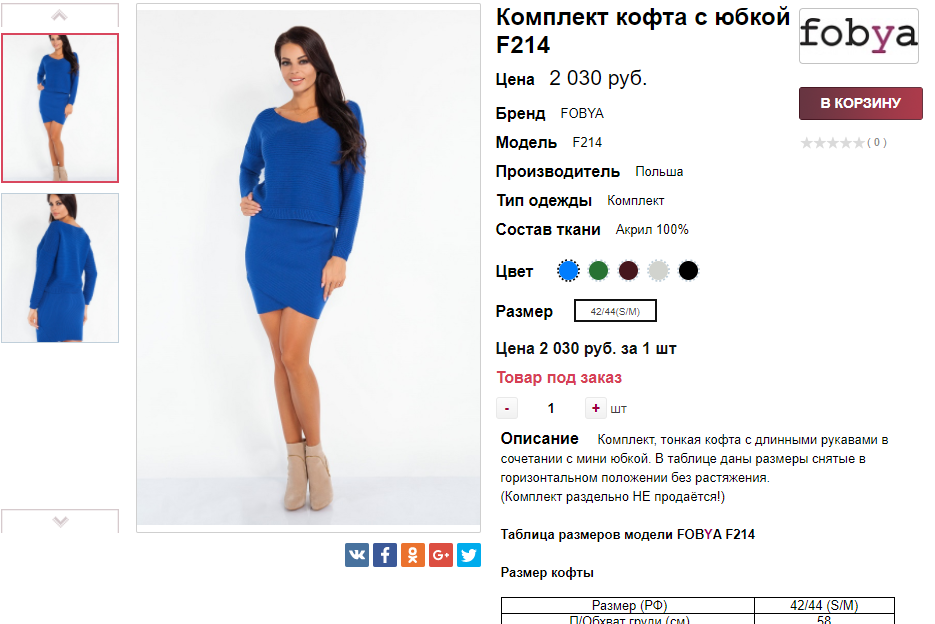The height and width of the screenshot is (624, 935).
Task: Show previous thumbnails with up chevron
Action: click(x=60, y=16)
